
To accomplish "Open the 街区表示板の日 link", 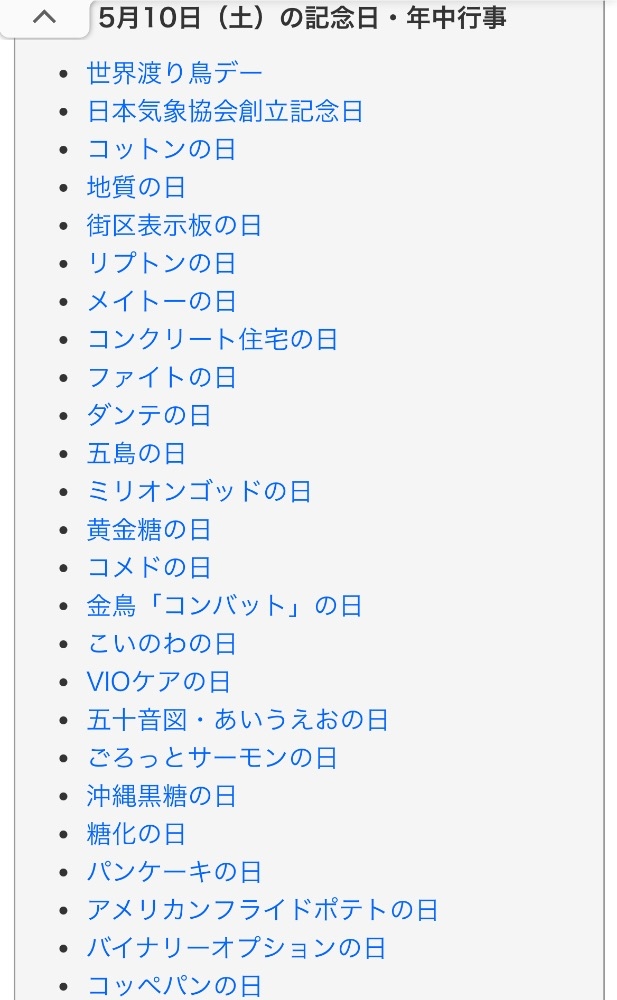I will (174, 225).
